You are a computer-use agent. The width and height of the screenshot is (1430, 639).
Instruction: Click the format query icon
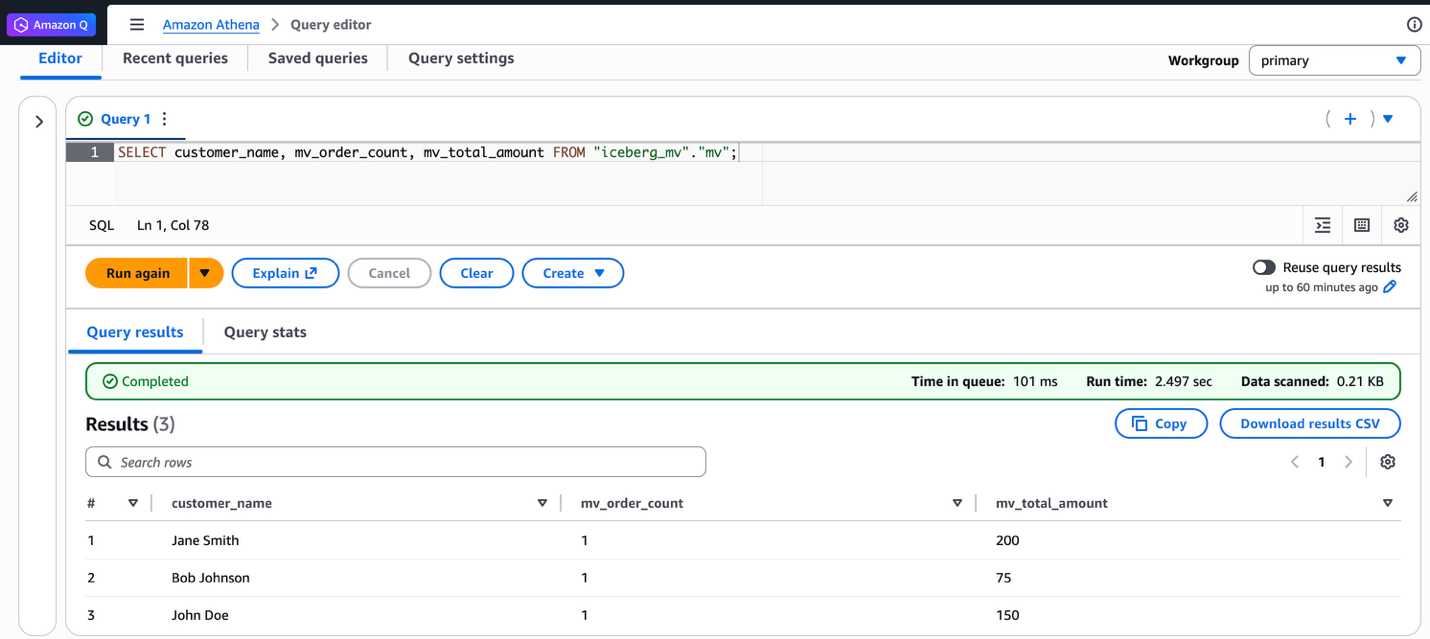[1322, 226]
